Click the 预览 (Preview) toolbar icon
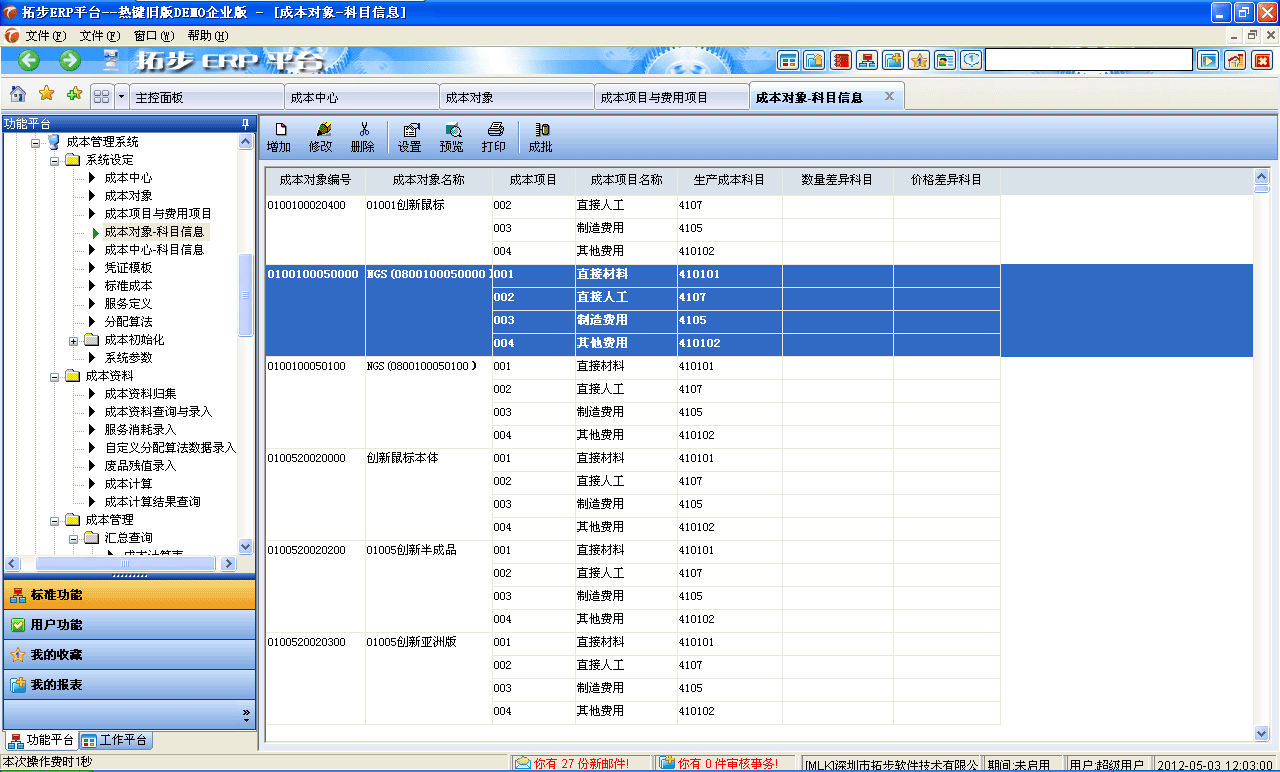 [452, 136]
